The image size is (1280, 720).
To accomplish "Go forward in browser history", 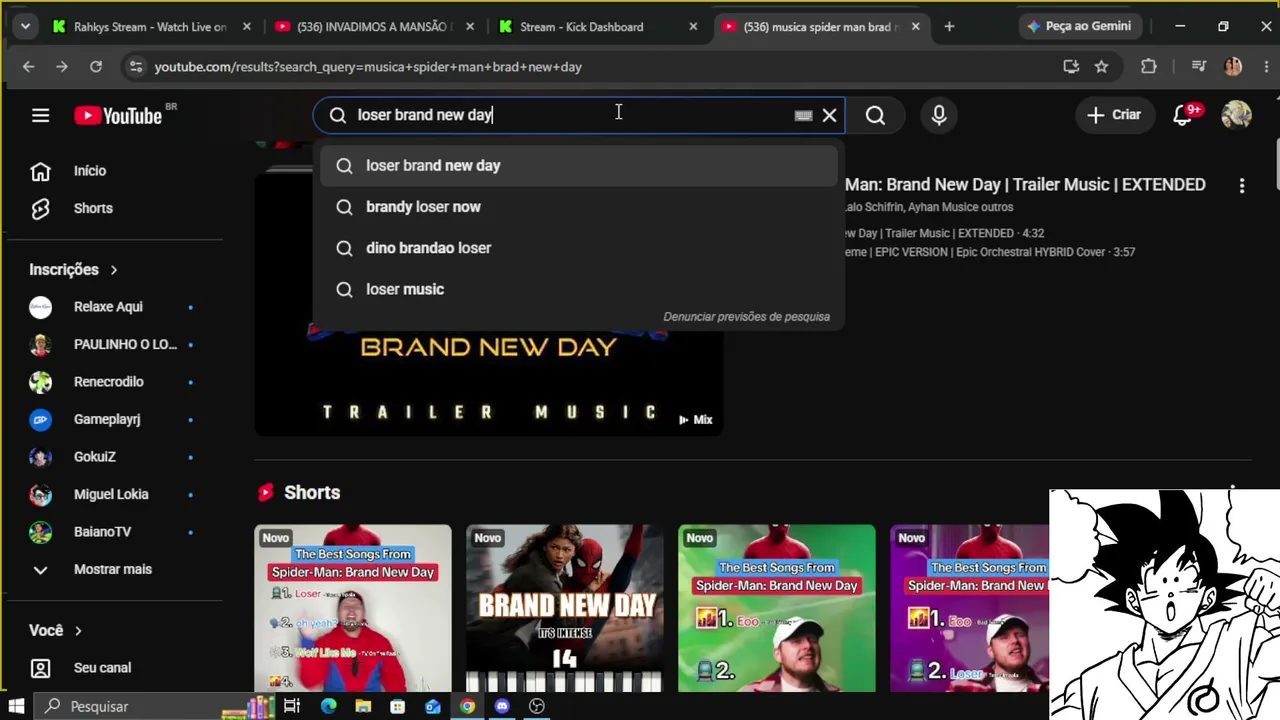I will coord(62,67).
